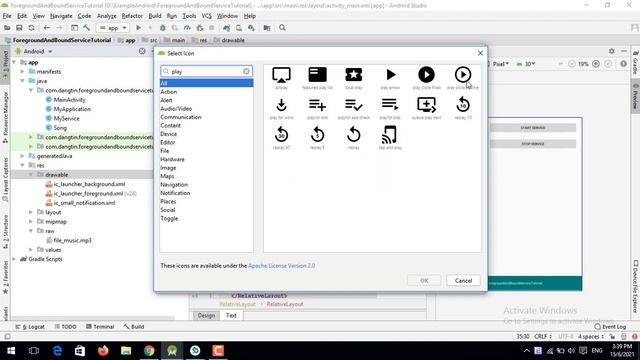Open the Logcat tool window

tap(30, 327)
